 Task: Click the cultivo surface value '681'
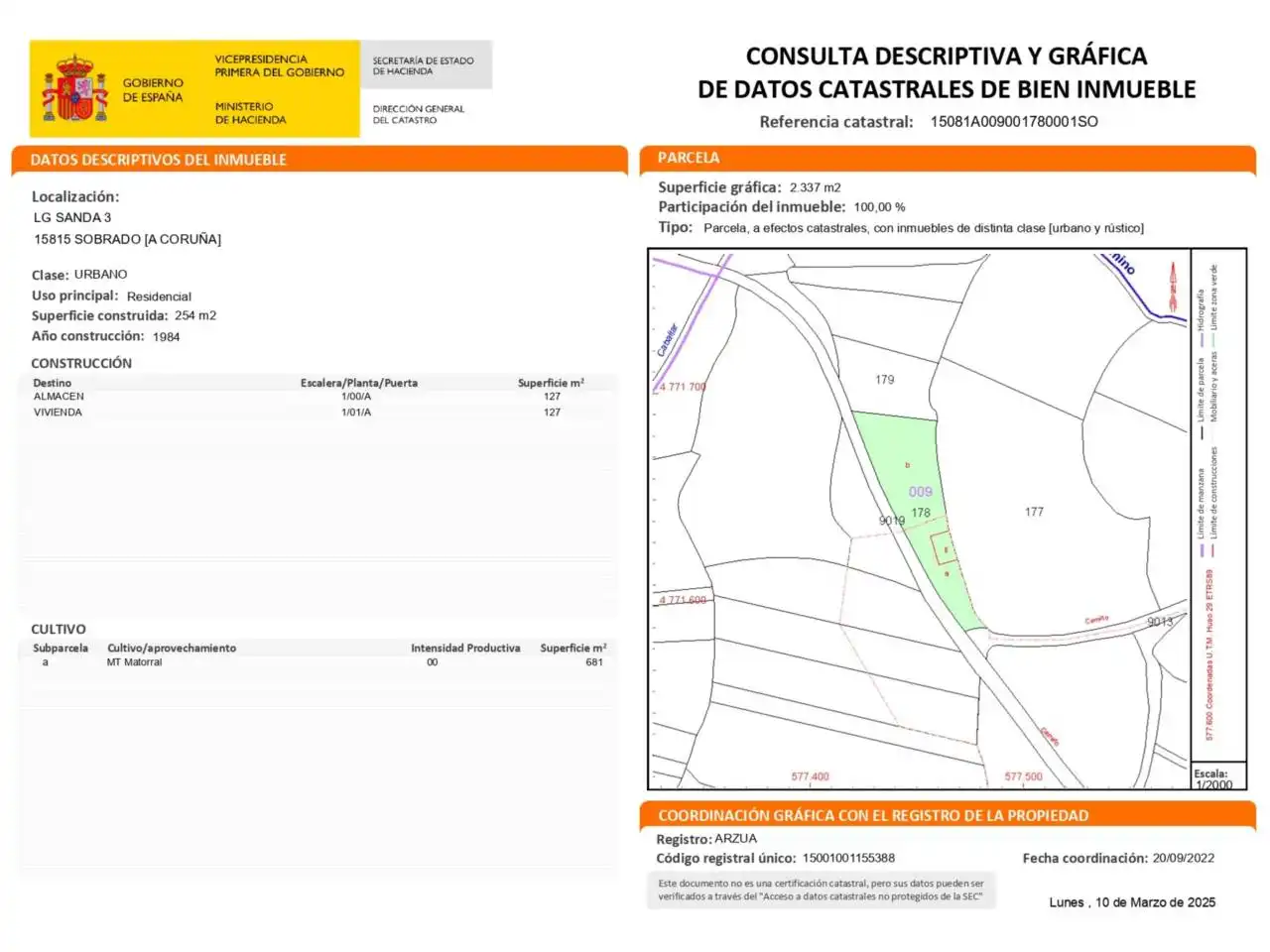[x=594, y=662]
